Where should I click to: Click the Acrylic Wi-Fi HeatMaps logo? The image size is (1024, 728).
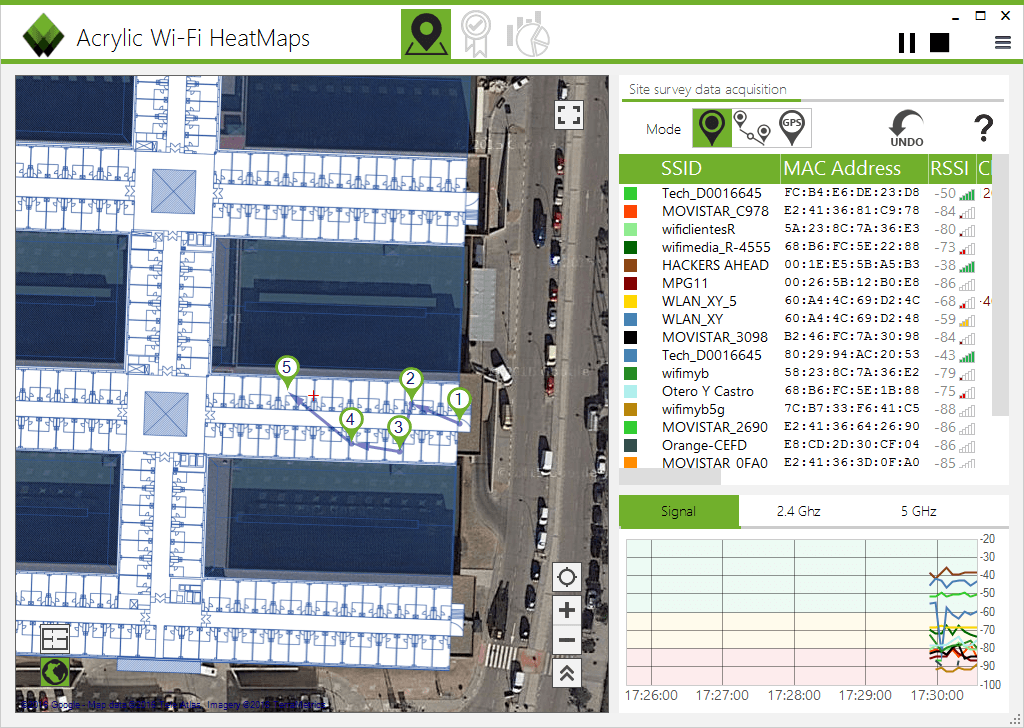43,35
